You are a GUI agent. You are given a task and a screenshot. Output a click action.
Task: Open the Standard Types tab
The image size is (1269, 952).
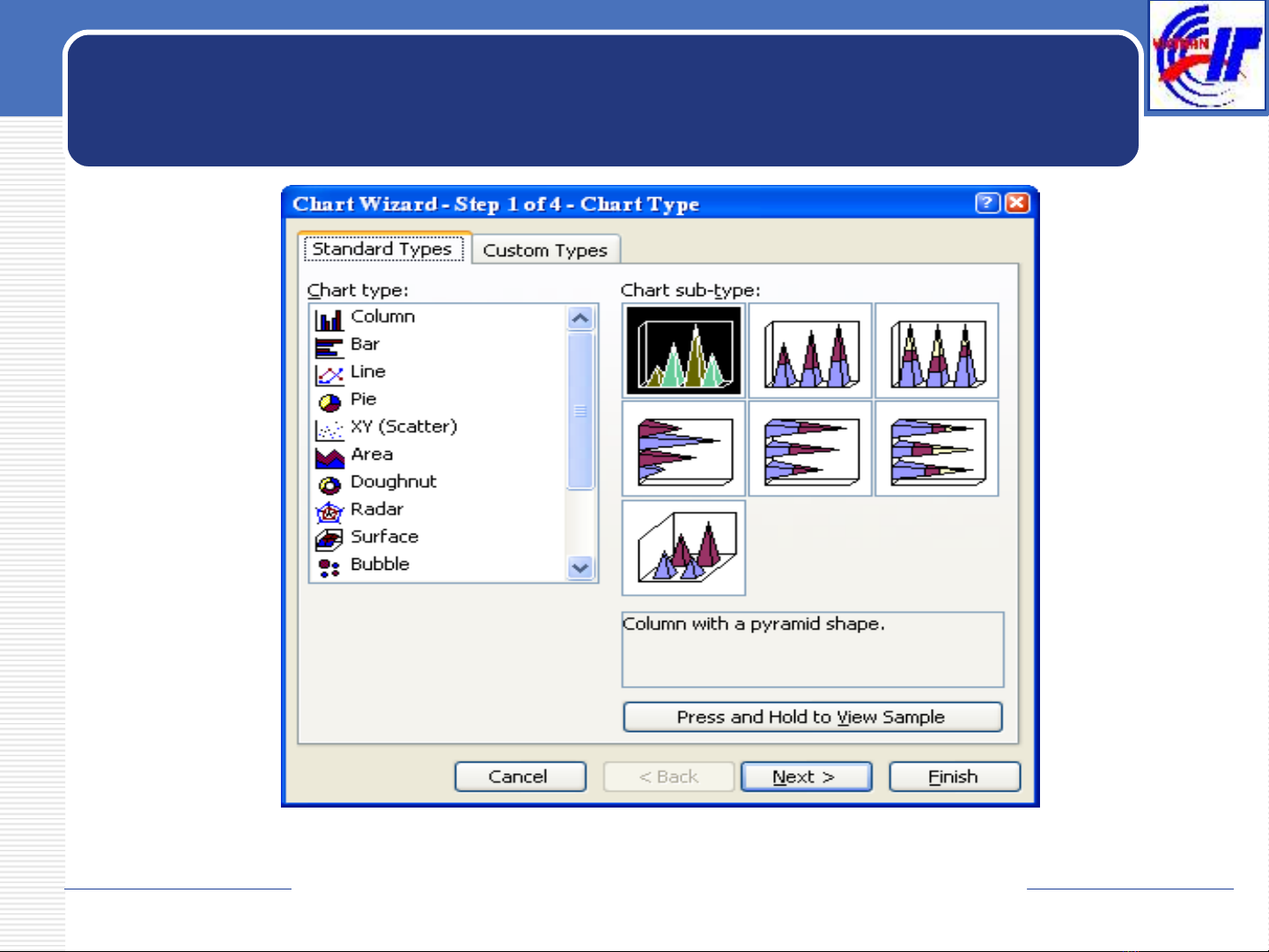382,249
